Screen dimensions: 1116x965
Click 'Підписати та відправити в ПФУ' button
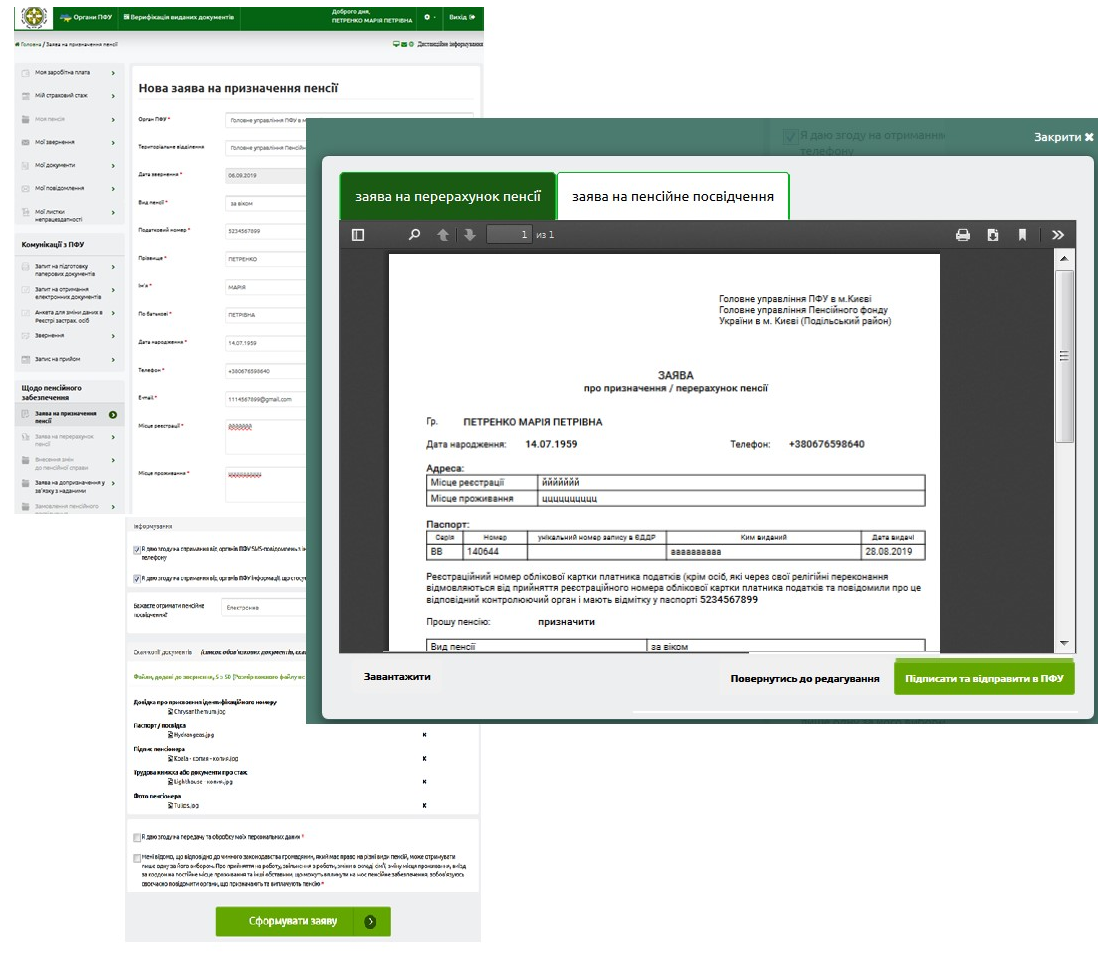pyautogui.click(x=984, y=679)
